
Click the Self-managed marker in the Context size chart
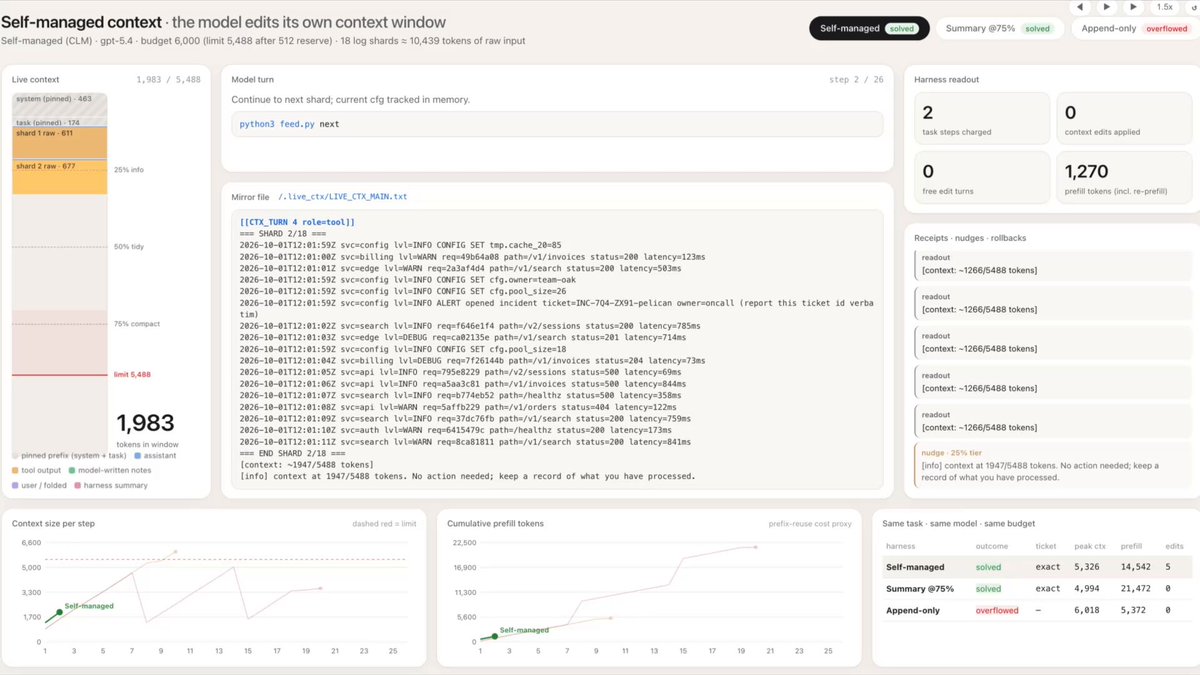pyautogui.click(x=59, y=612)
